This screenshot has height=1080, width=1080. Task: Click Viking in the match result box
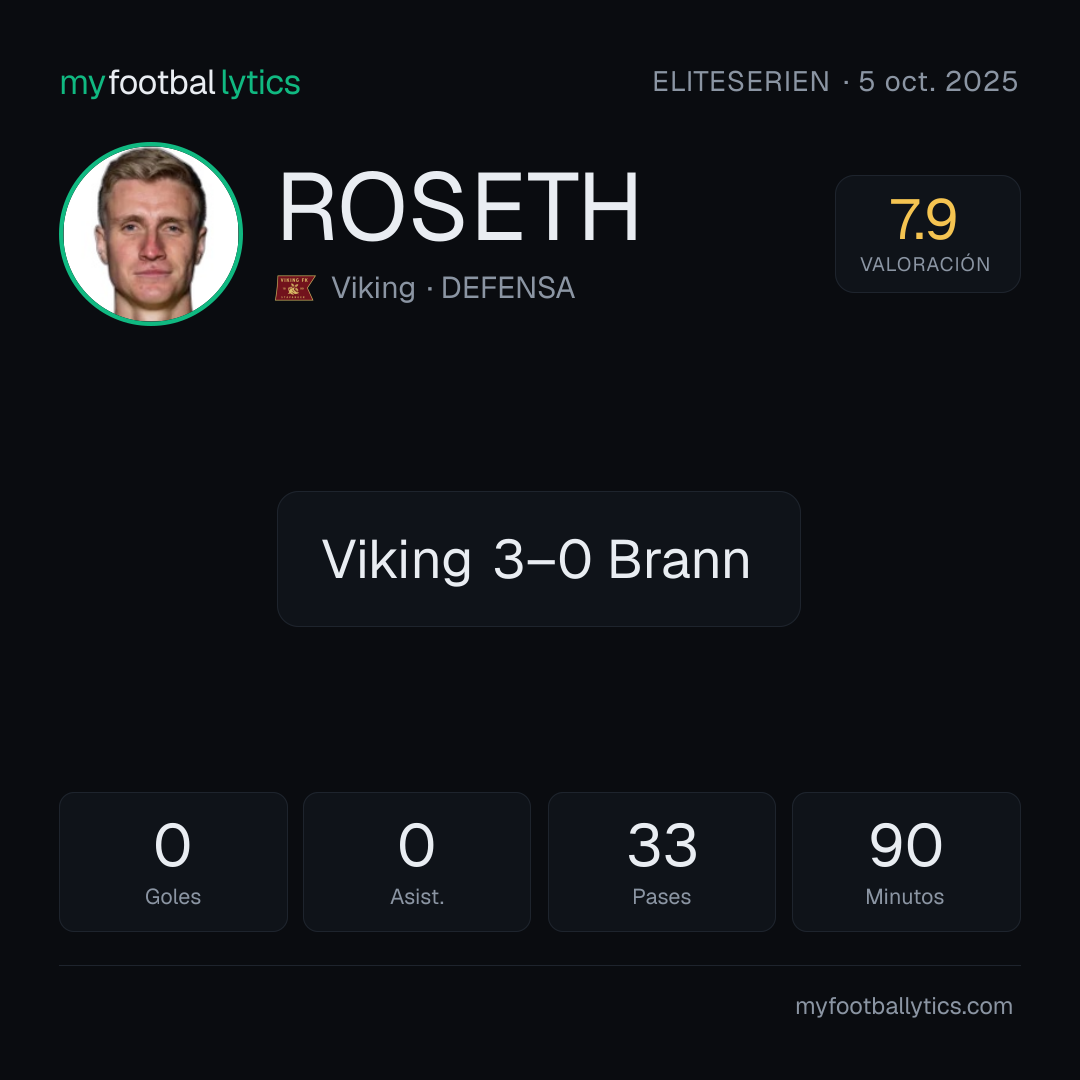click(396, 559)
